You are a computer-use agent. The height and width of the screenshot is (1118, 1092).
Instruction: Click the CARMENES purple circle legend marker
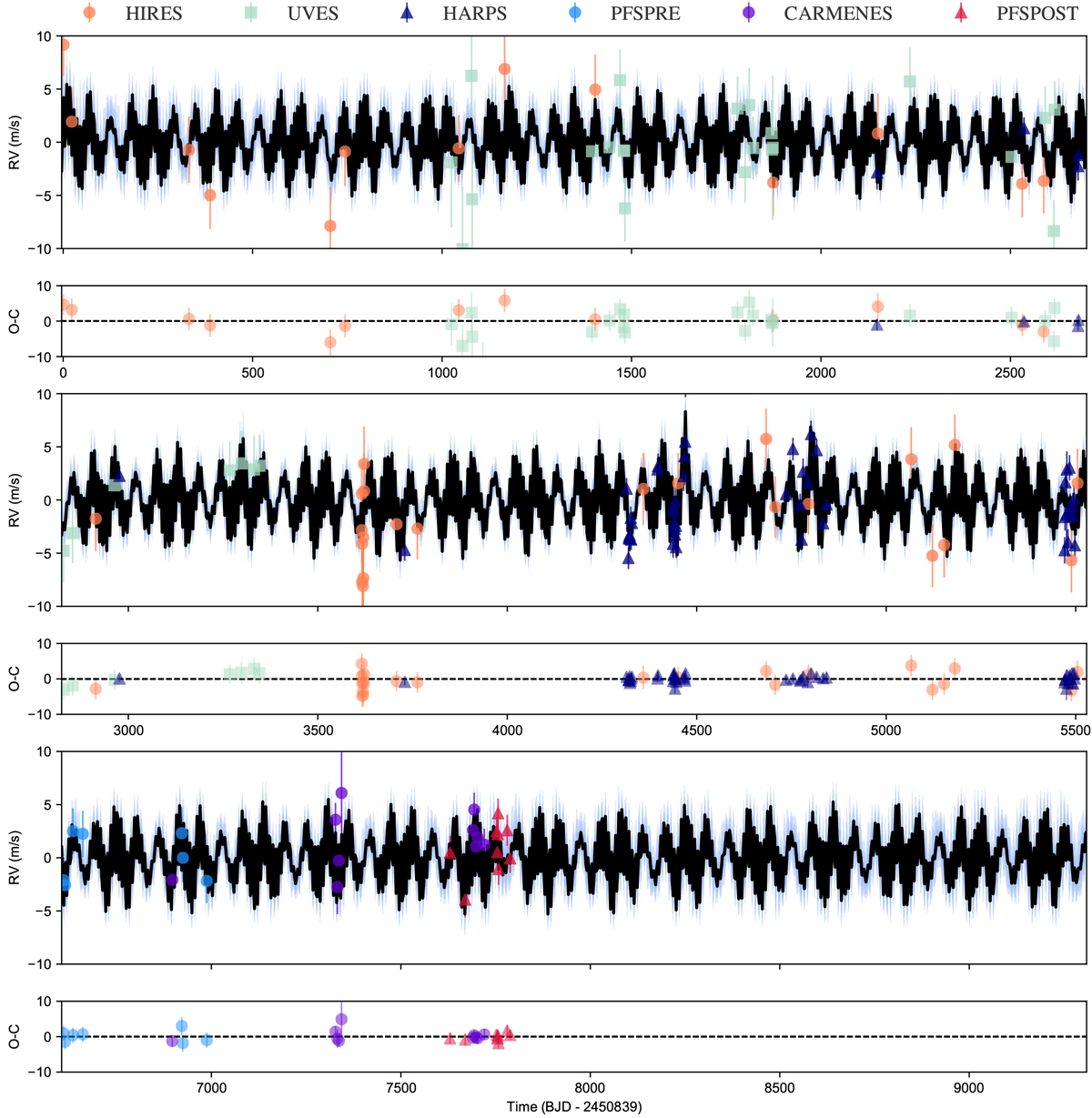pos(748,13)
